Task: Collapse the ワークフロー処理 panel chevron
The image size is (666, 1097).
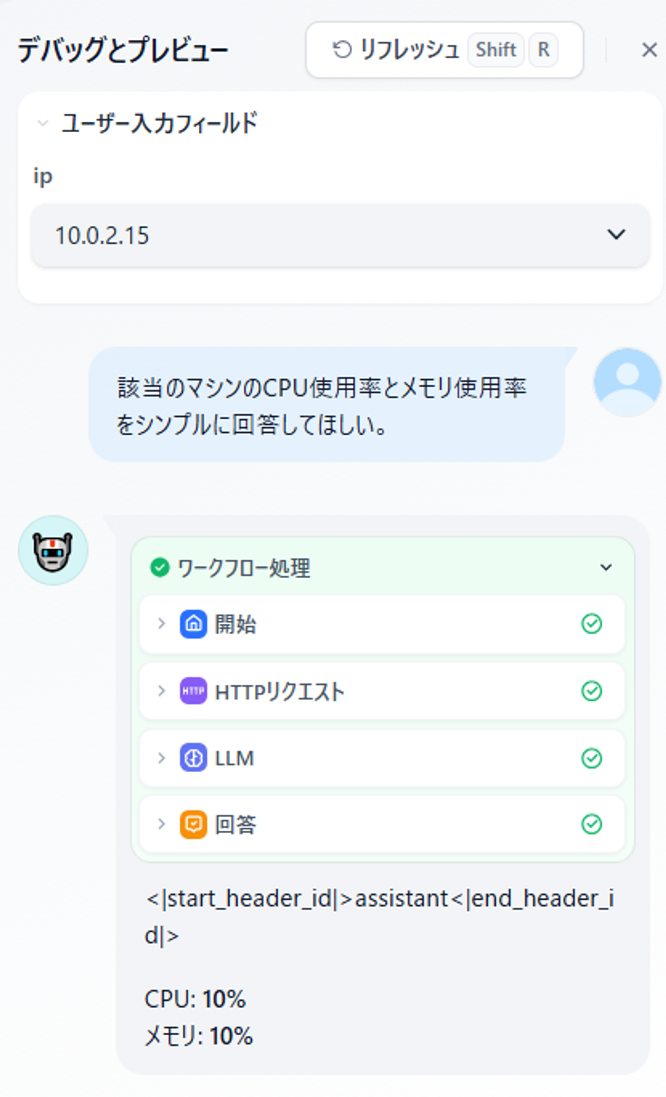Action: [x=607, y=567]
